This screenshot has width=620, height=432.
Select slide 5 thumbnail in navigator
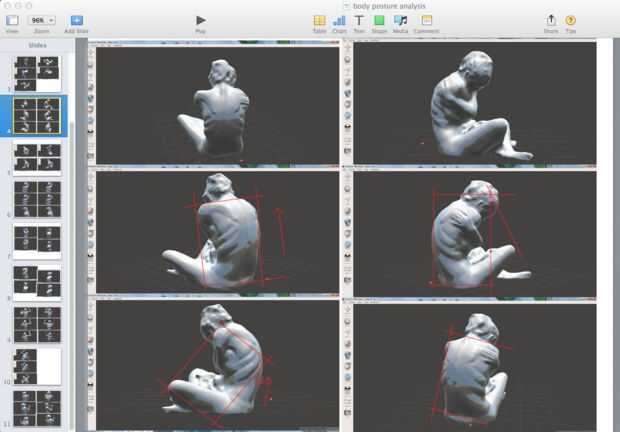[x=38, y=158]
